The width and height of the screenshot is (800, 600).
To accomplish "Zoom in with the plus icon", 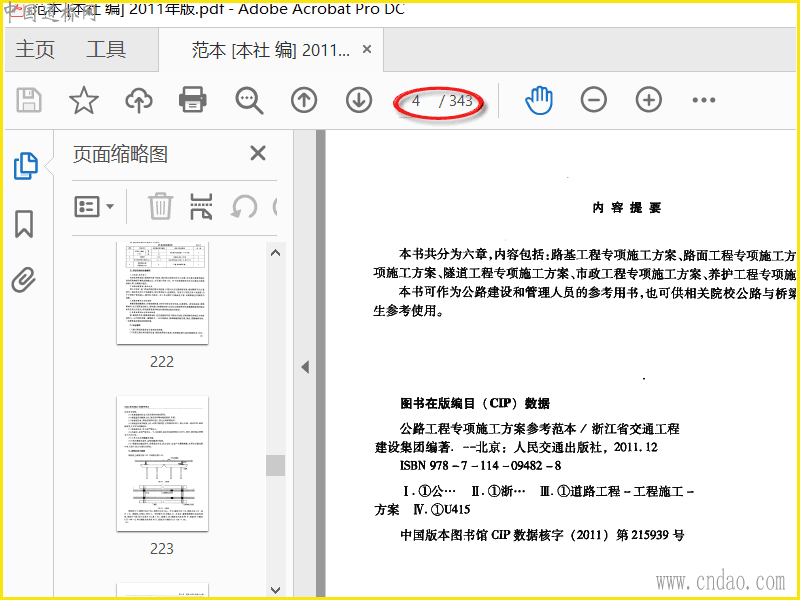I will tap(649, 100).
